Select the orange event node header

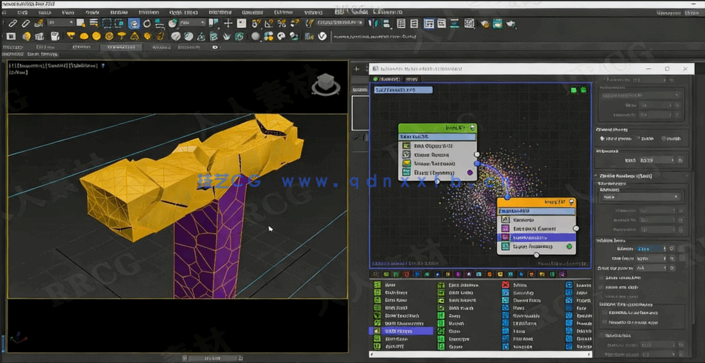(536, 202)
